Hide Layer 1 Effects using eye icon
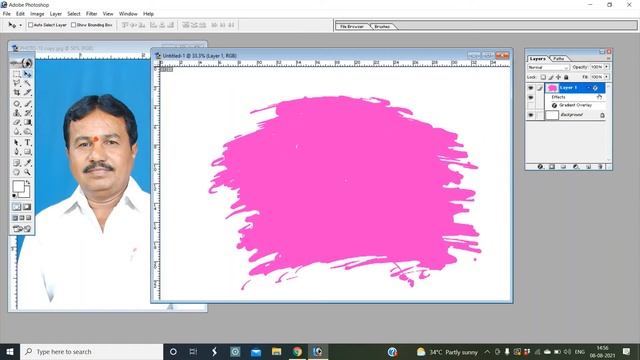640x360 pixels. pyautogui.click(x=531, y=98)
